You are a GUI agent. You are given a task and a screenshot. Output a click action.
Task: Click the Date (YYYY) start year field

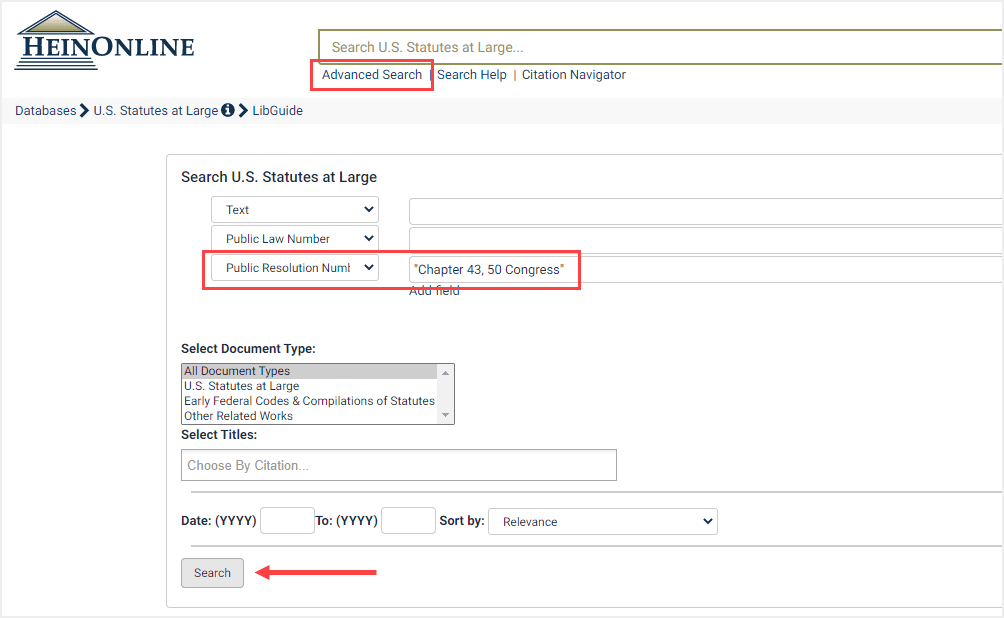point(287,521)
